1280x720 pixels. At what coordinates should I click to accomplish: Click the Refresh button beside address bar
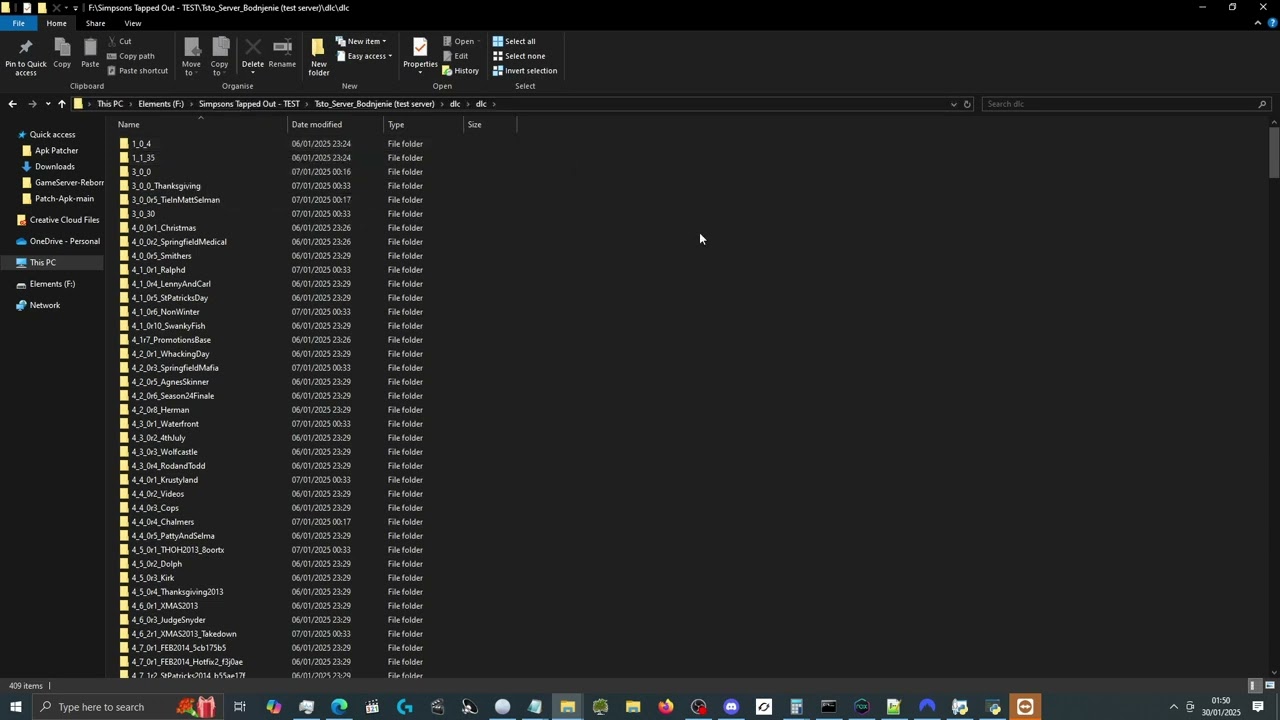tap(967, 104)
